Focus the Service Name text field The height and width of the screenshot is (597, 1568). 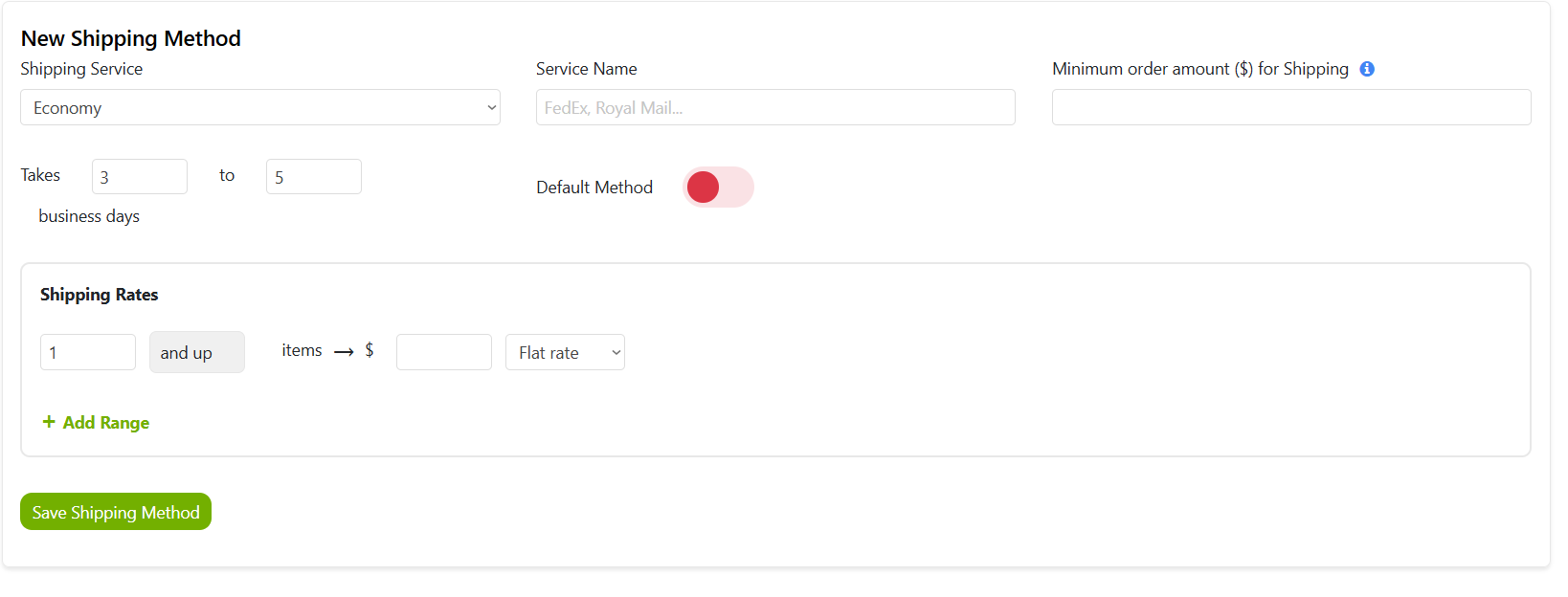(775, 108)
